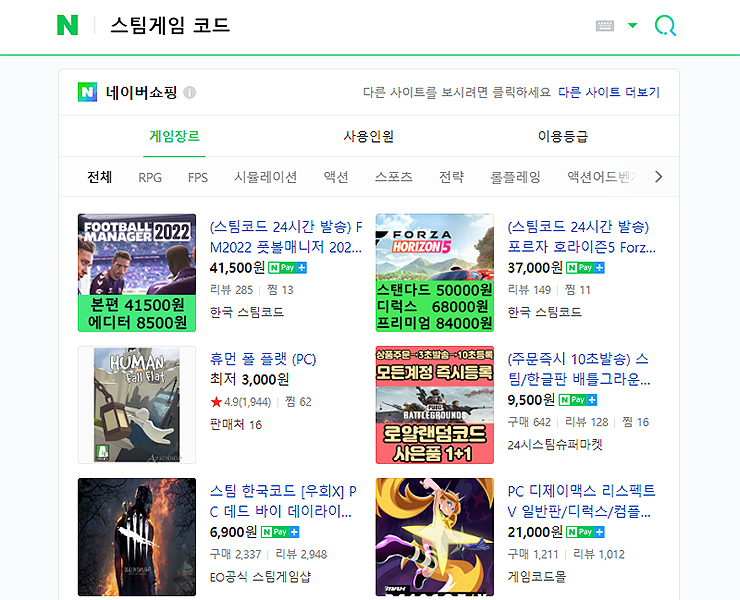Open 데드 바이 데이라이트 product title link

pyautogui.click(x=283, y=501)
